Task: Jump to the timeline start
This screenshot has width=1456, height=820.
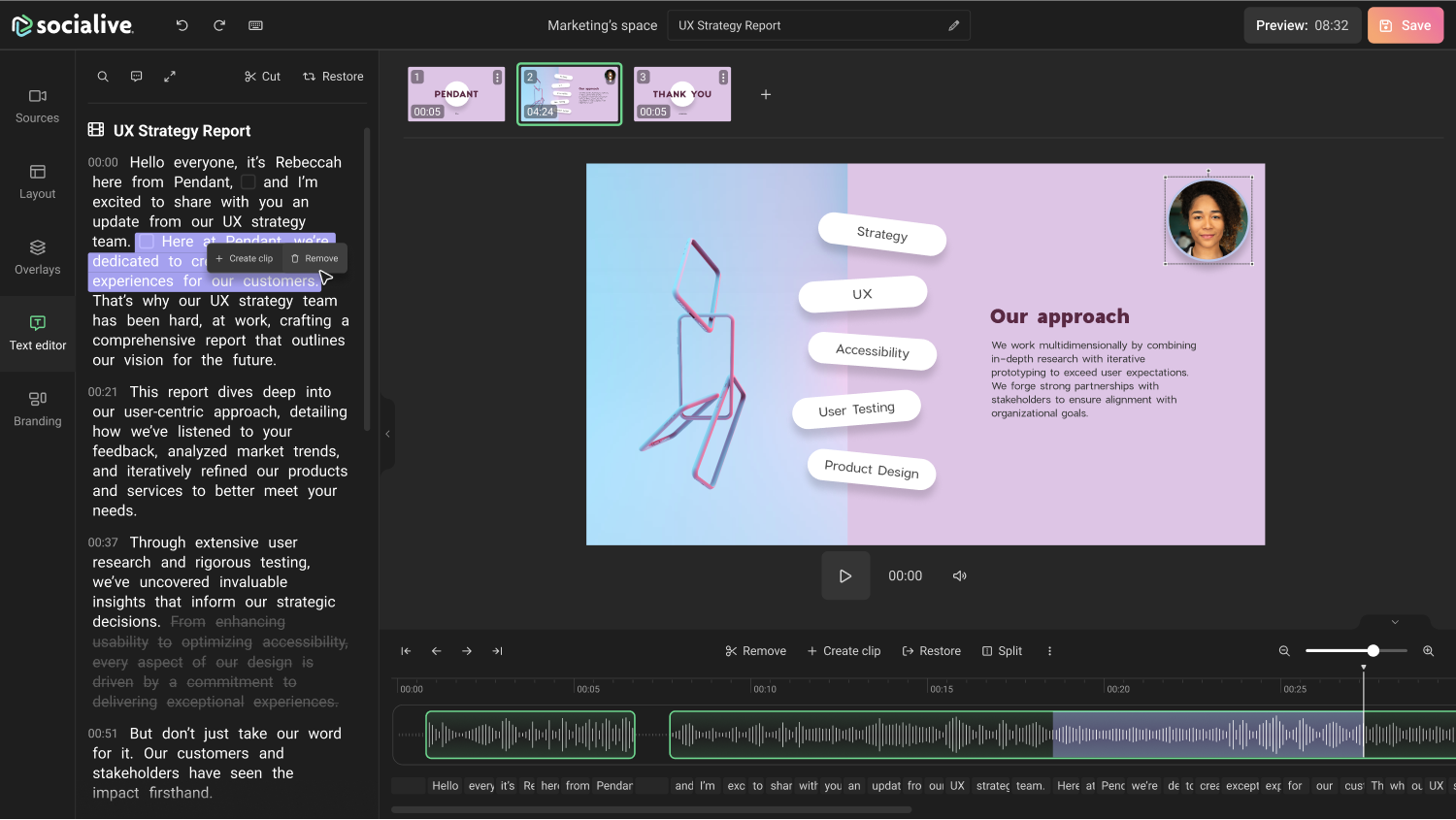Action: coord(406,651)
